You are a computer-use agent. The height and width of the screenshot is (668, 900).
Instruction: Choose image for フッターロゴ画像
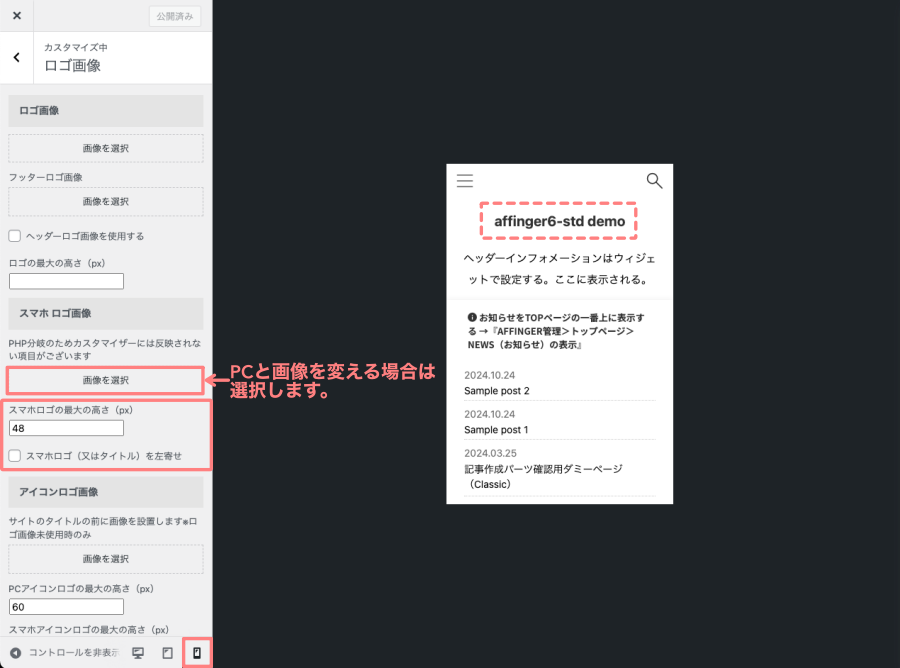point(105,201)
